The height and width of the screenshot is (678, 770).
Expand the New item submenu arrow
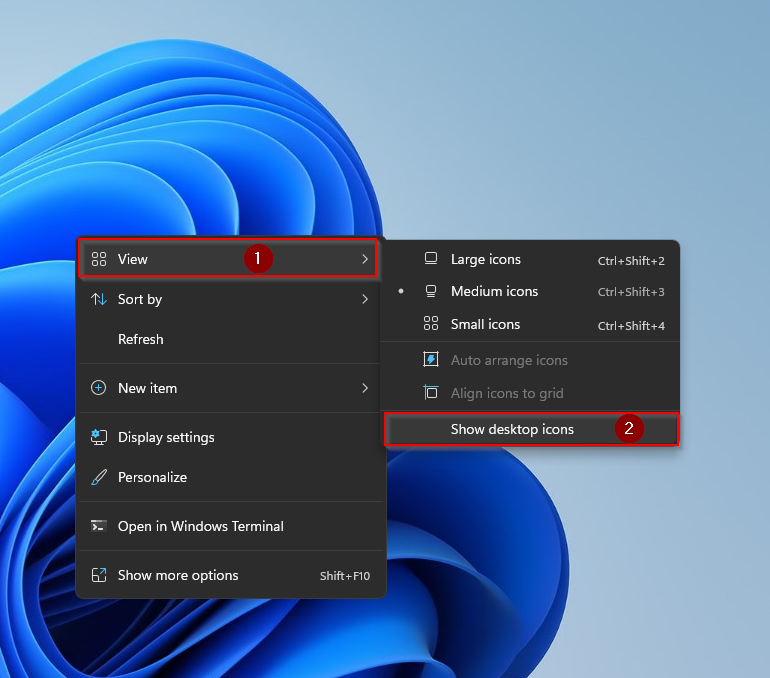(x=365, y=388)
